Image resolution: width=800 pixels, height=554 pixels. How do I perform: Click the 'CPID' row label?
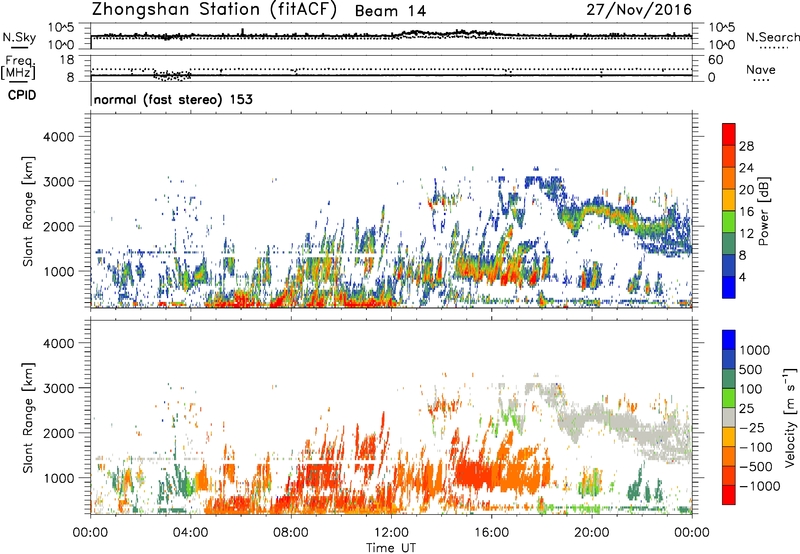[x=22, y=95]
